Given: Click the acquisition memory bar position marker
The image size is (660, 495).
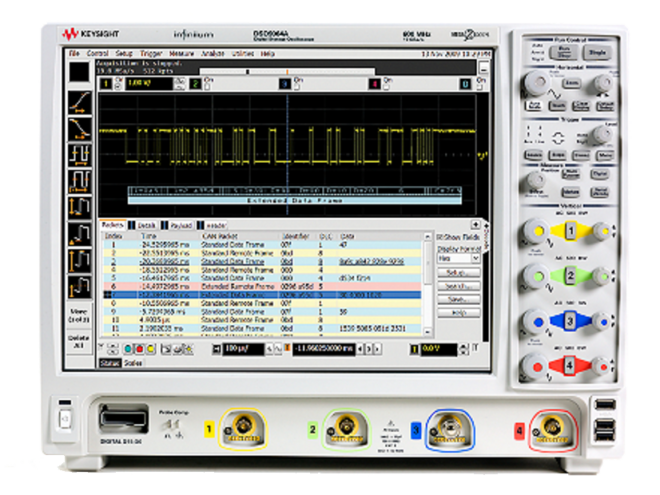Looking at the screenshot, I should (248, 72).
